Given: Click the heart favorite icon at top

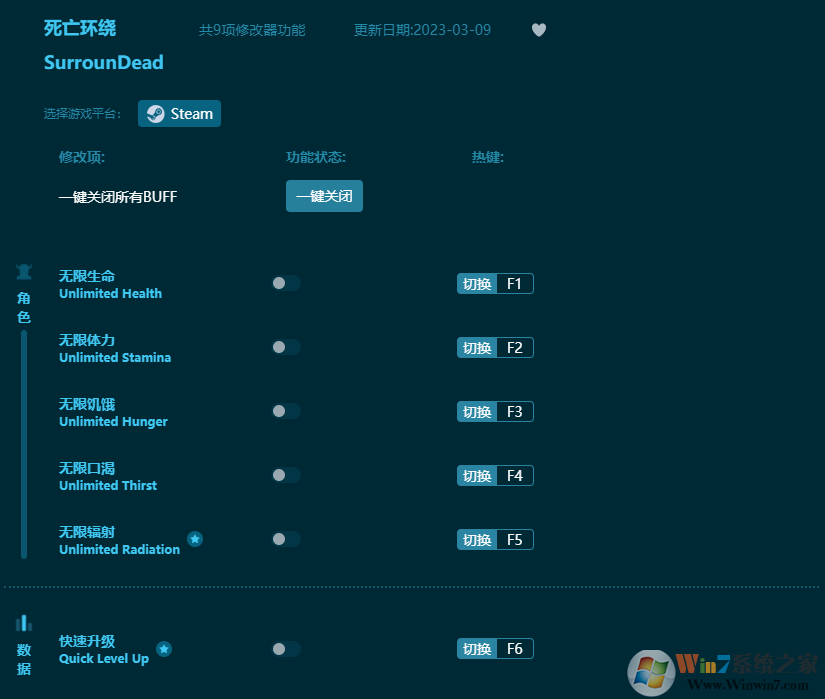Looking at the screenshot, I should click(x=539, y=30).
